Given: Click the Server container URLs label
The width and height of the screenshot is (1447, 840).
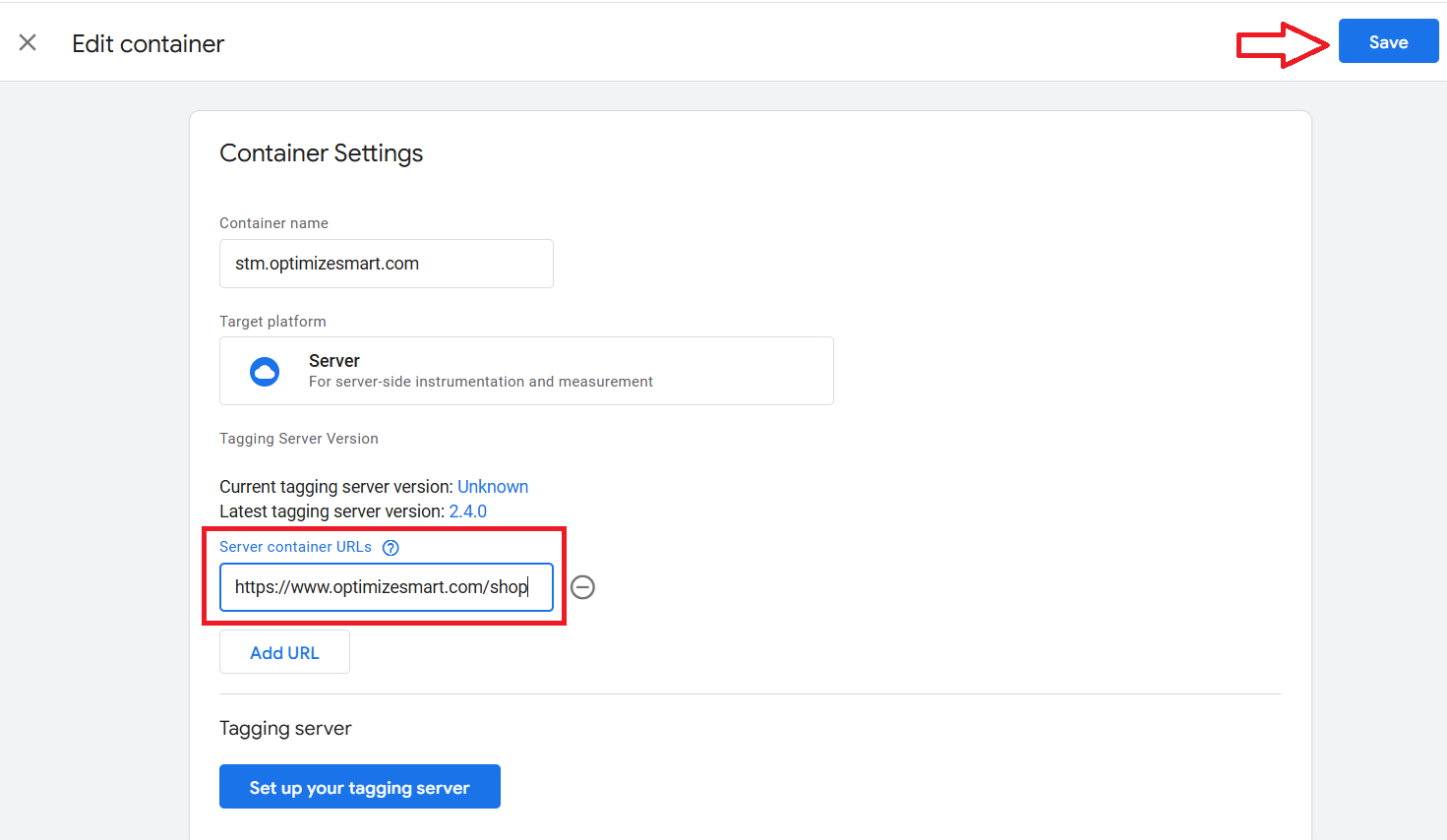Looking at the screenshot, I should tap(295, 547).
